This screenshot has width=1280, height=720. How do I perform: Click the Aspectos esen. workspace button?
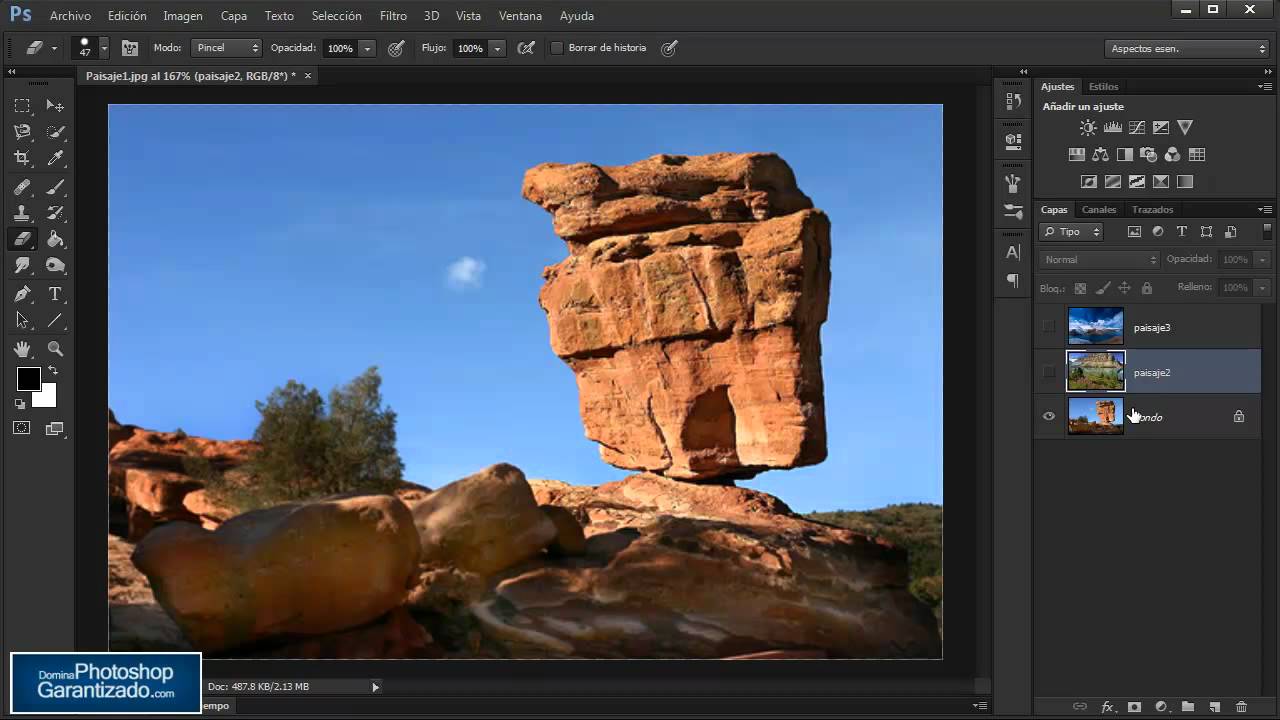[x=1186, y=47]
